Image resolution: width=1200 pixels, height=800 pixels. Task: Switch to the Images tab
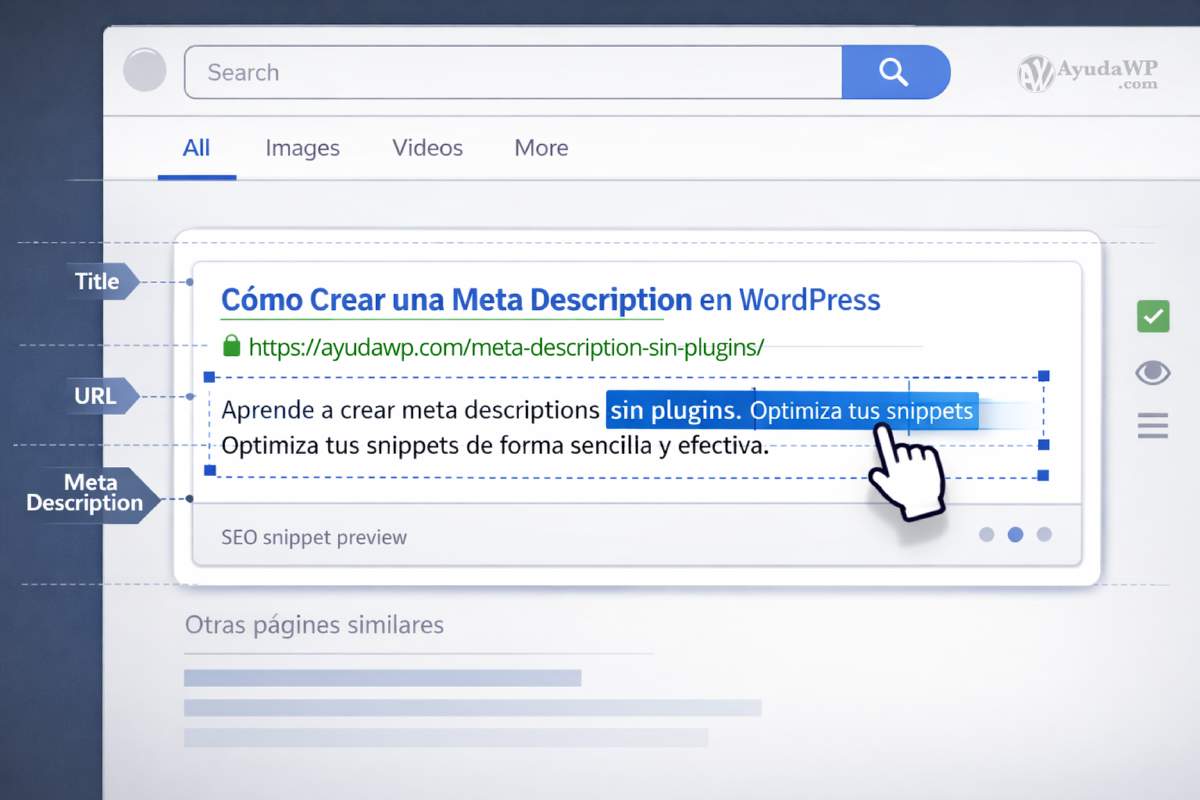302,148
